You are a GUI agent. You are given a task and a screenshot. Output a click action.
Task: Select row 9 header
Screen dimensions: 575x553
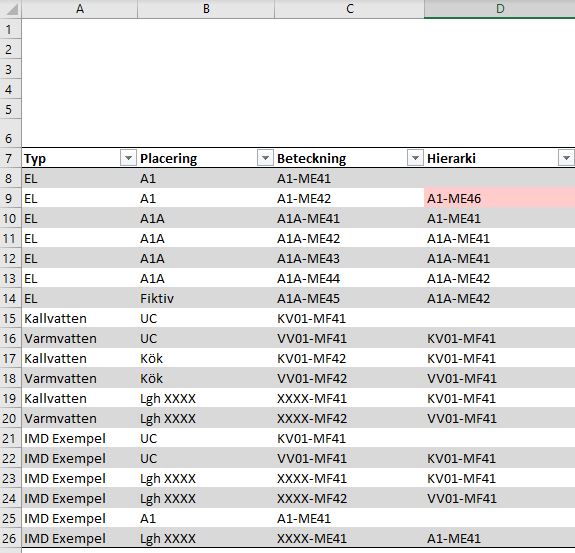click(x=11, y=198)
